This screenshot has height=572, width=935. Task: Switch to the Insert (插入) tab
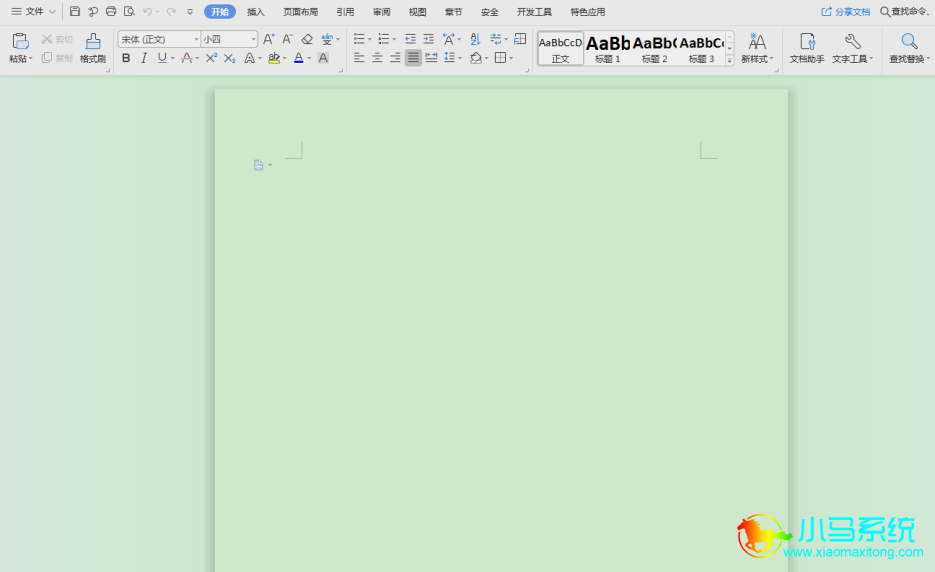pos(256,12)
